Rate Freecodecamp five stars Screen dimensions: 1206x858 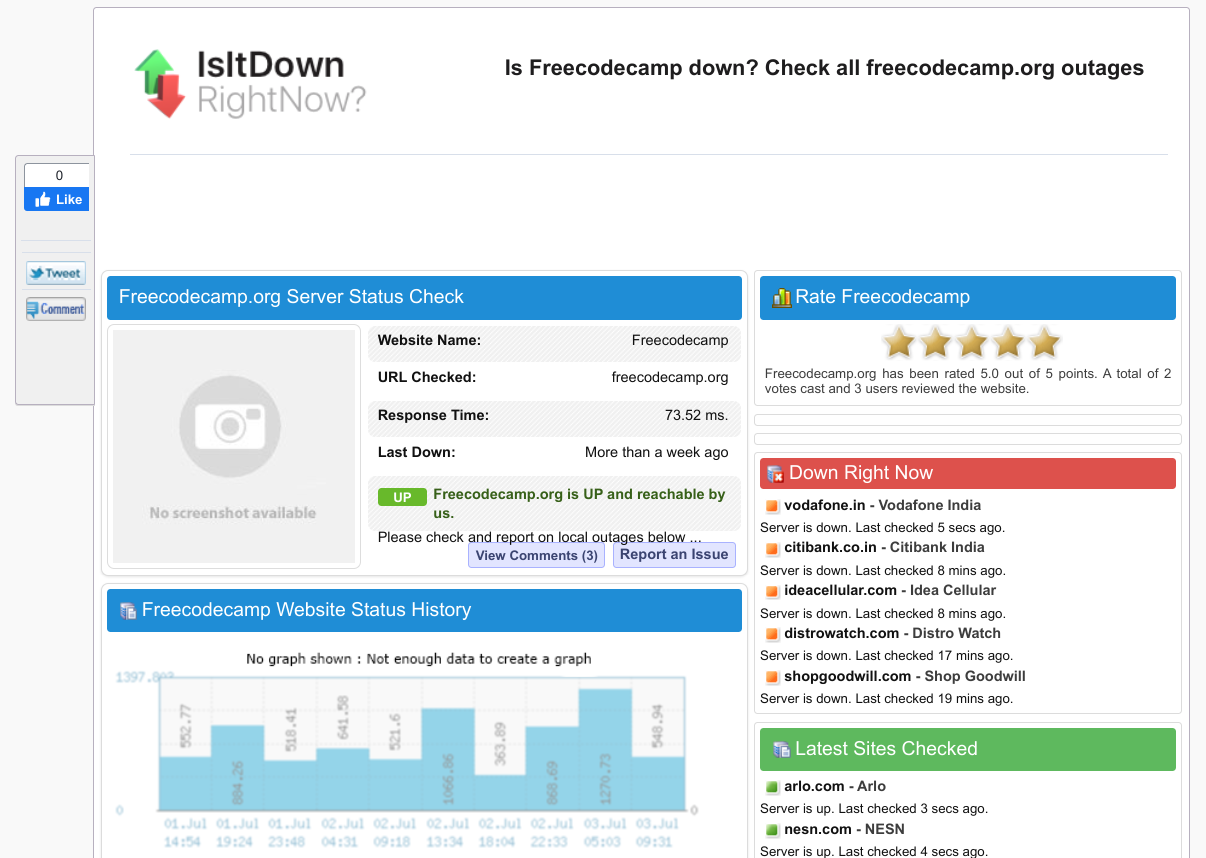point(1043,343)
